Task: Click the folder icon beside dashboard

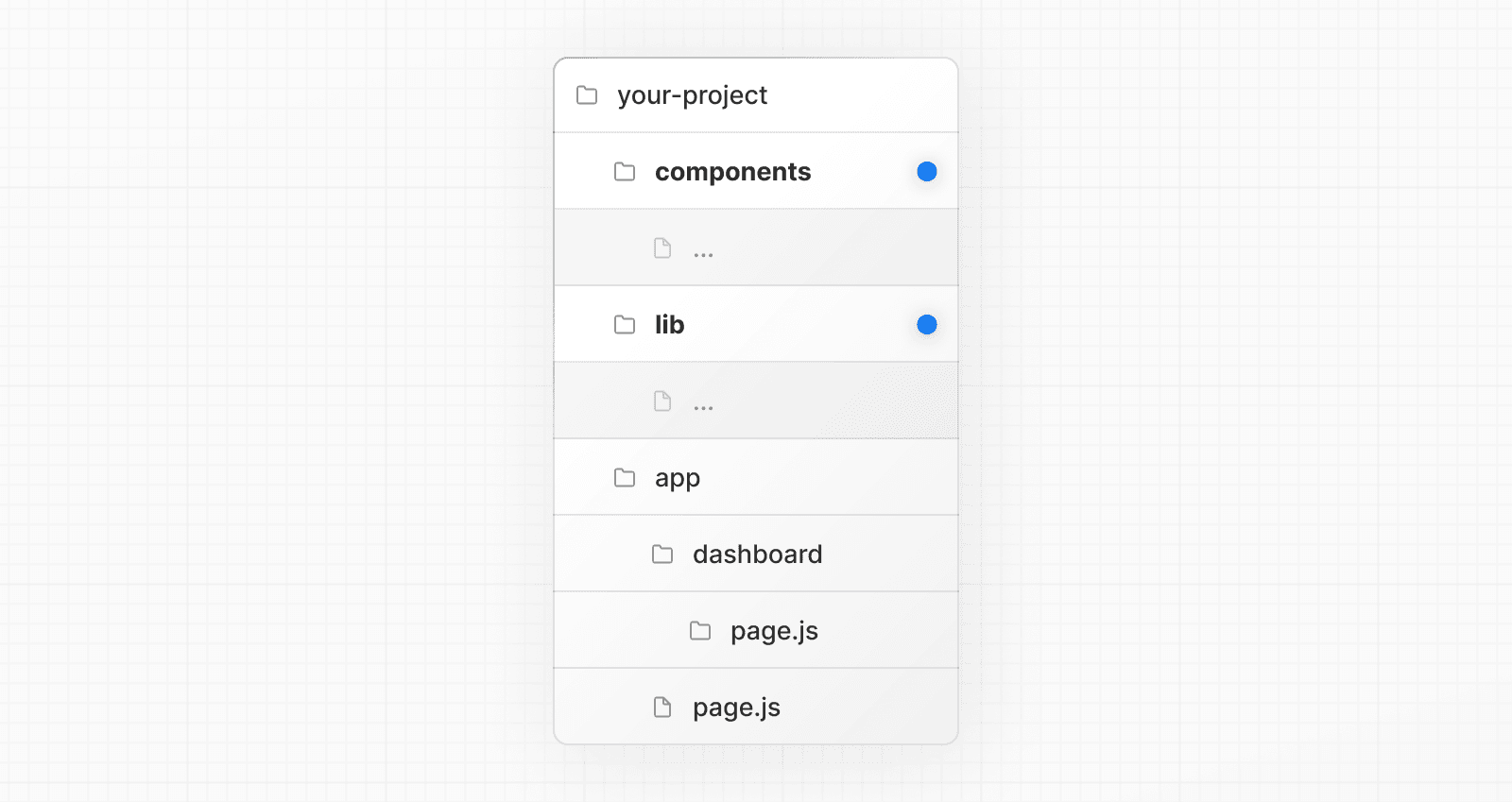Action: (x=662, y=555)
